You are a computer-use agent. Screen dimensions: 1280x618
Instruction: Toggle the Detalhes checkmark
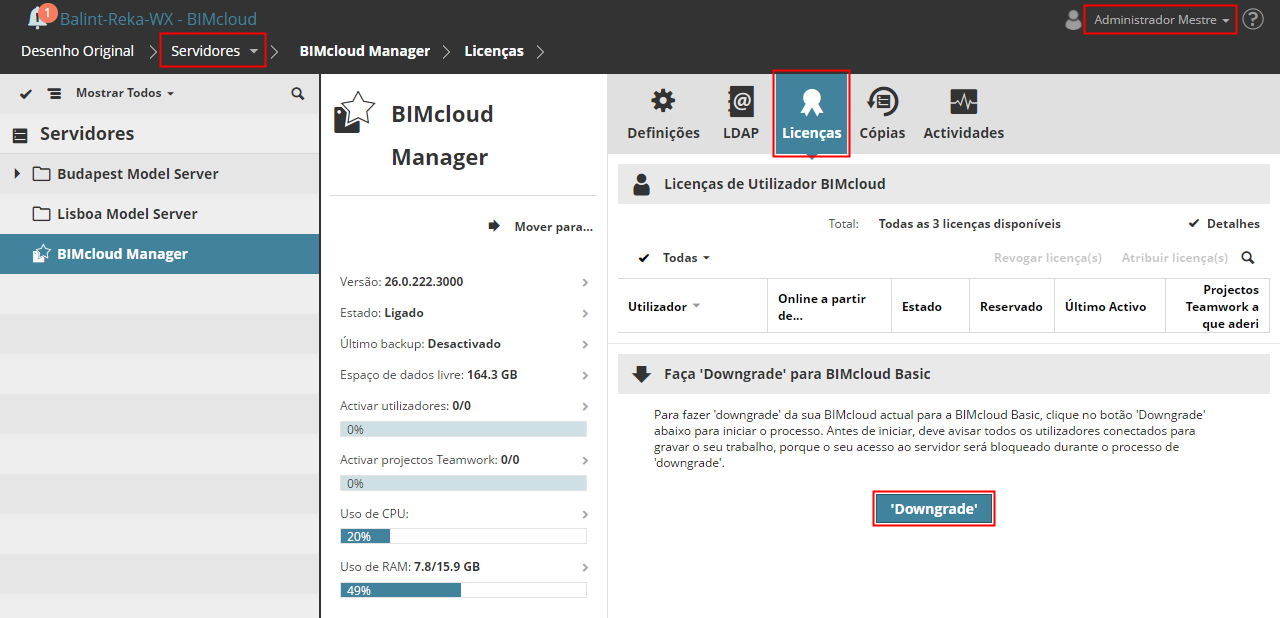[1194, 224]
